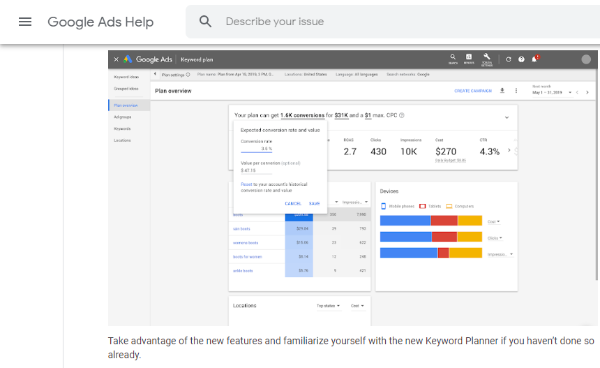The height and width of the screenshot is (368, 600).
Task: Click the search magnifier icon in Help
Action: click(205, 21)
